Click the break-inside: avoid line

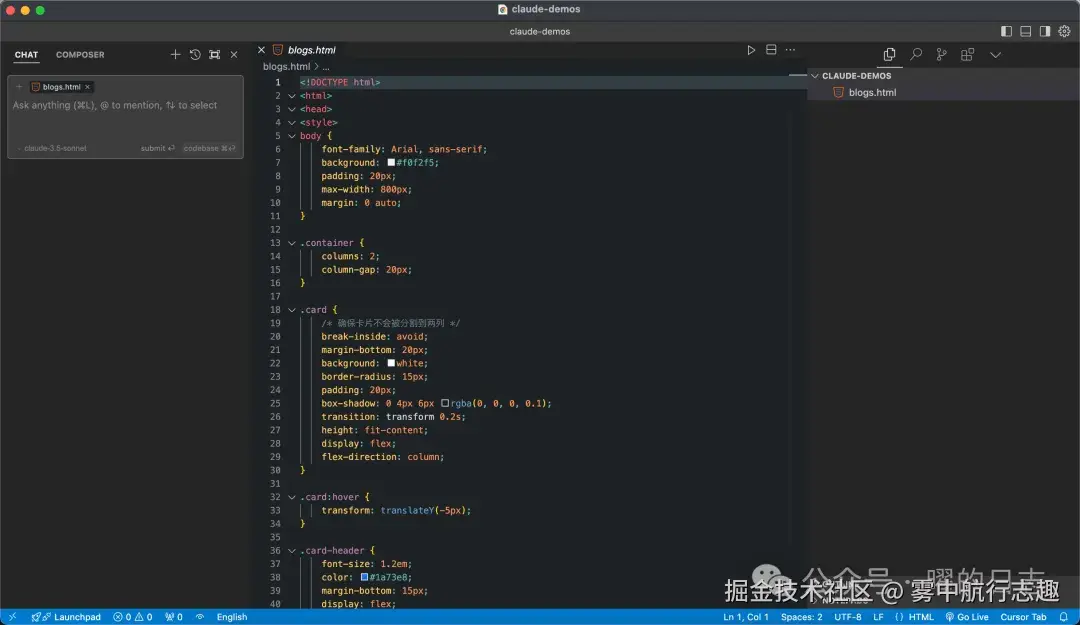(374, 336)
